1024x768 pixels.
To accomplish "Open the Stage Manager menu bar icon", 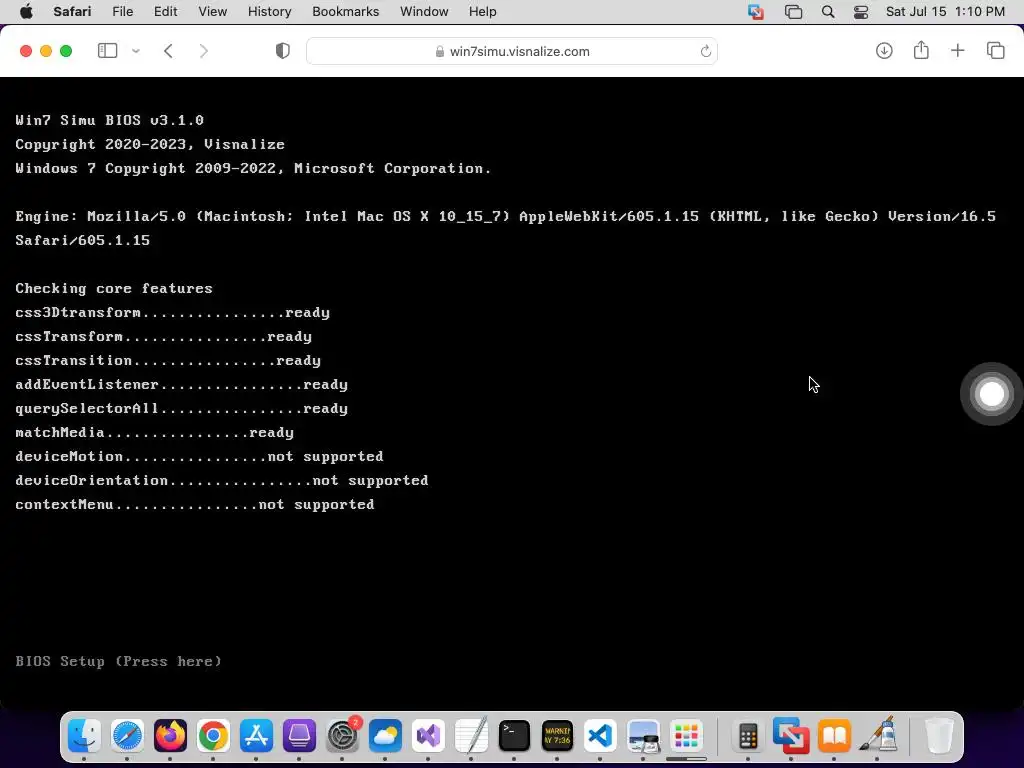I will (x=793, y=12).
